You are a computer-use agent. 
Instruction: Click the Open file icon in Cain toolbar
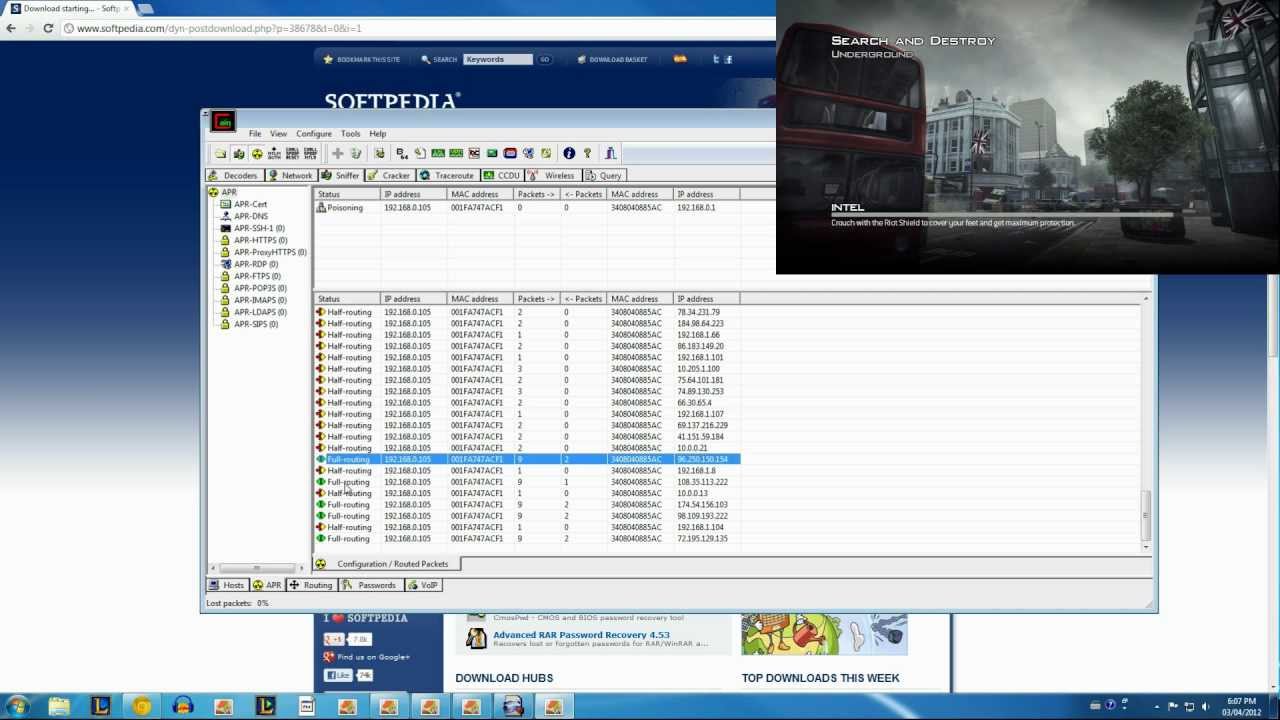tap(220, 153)
